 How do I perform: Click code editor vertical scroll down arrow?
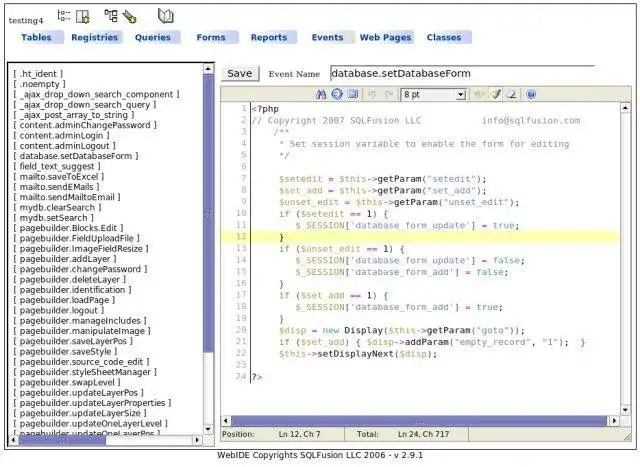pos(625,410)
